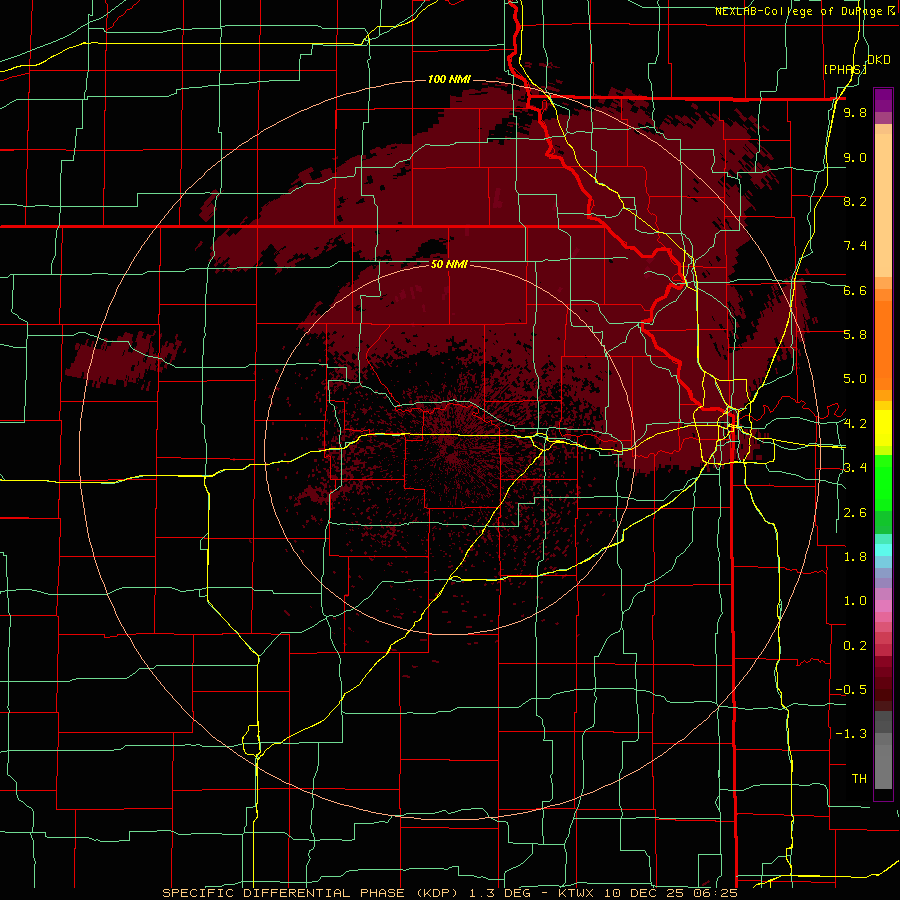900x900 pixels.
Task: Pick the bright green color bar segment
Action: 883,482
